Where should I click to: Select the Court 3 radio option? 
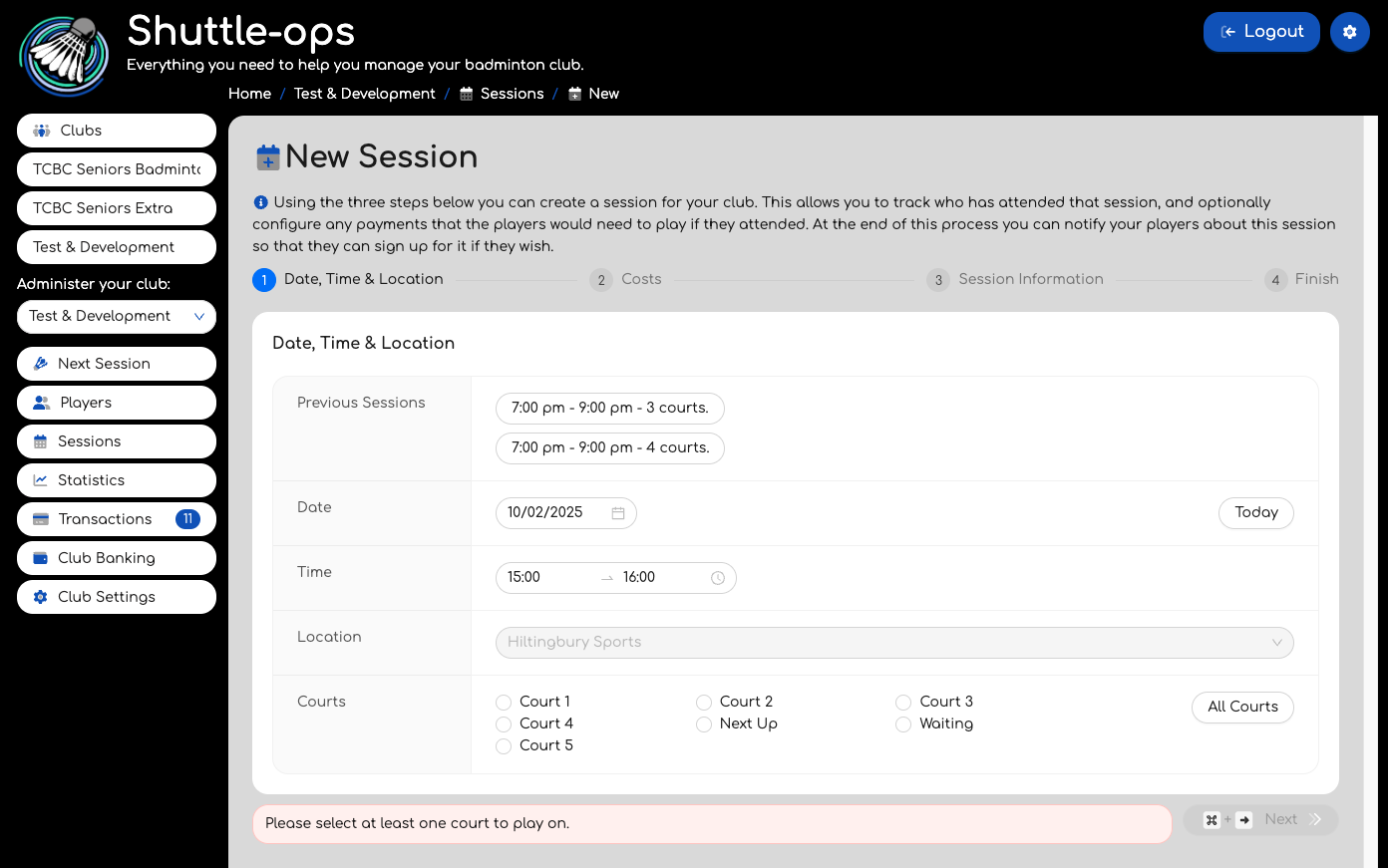click(x=903, y=703)
